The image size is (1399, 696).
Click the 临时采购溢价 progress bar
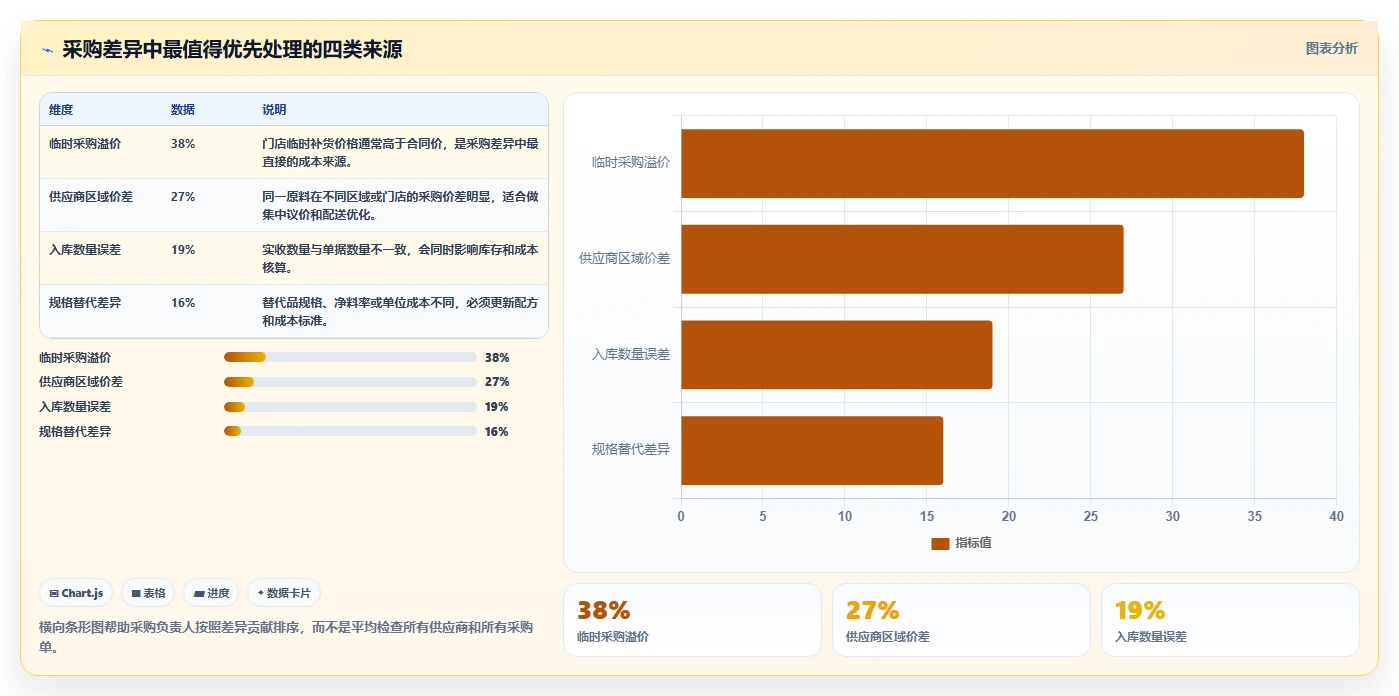[x=350, y=357]
